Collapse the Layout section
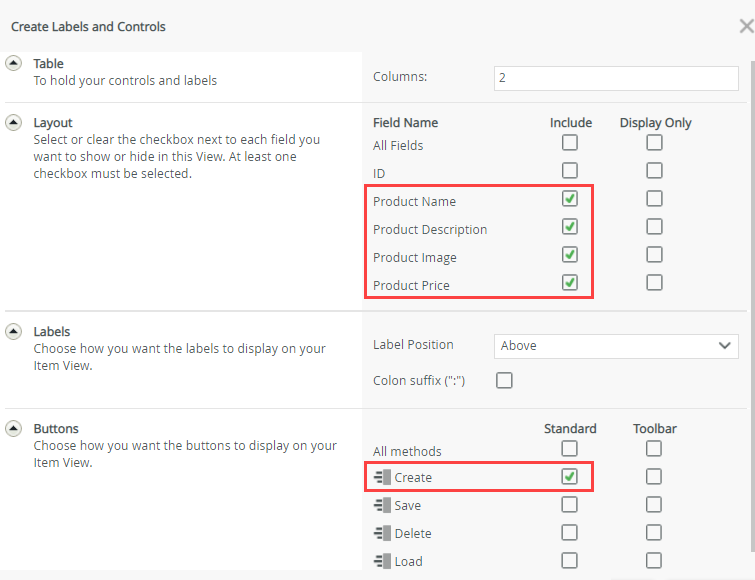This screenshot has width=755, height=580. pyautogui.click(x=14, y=123)
